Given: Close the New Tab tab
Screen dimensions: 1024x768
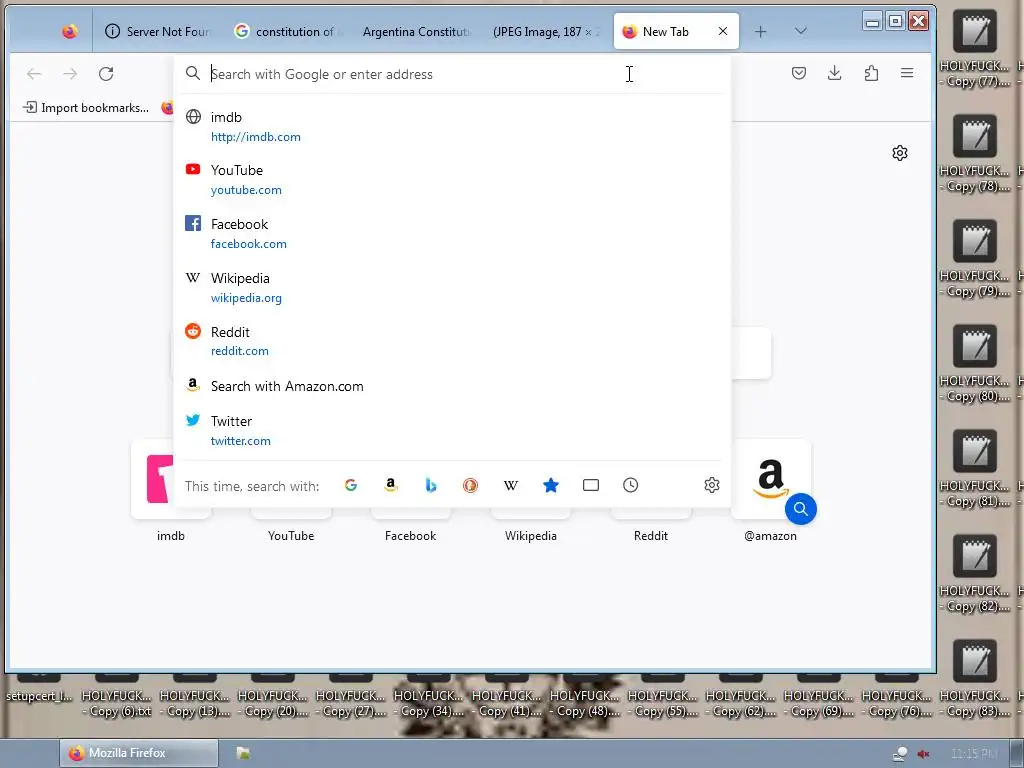Looking at the screenshot, I should (722, 31).
